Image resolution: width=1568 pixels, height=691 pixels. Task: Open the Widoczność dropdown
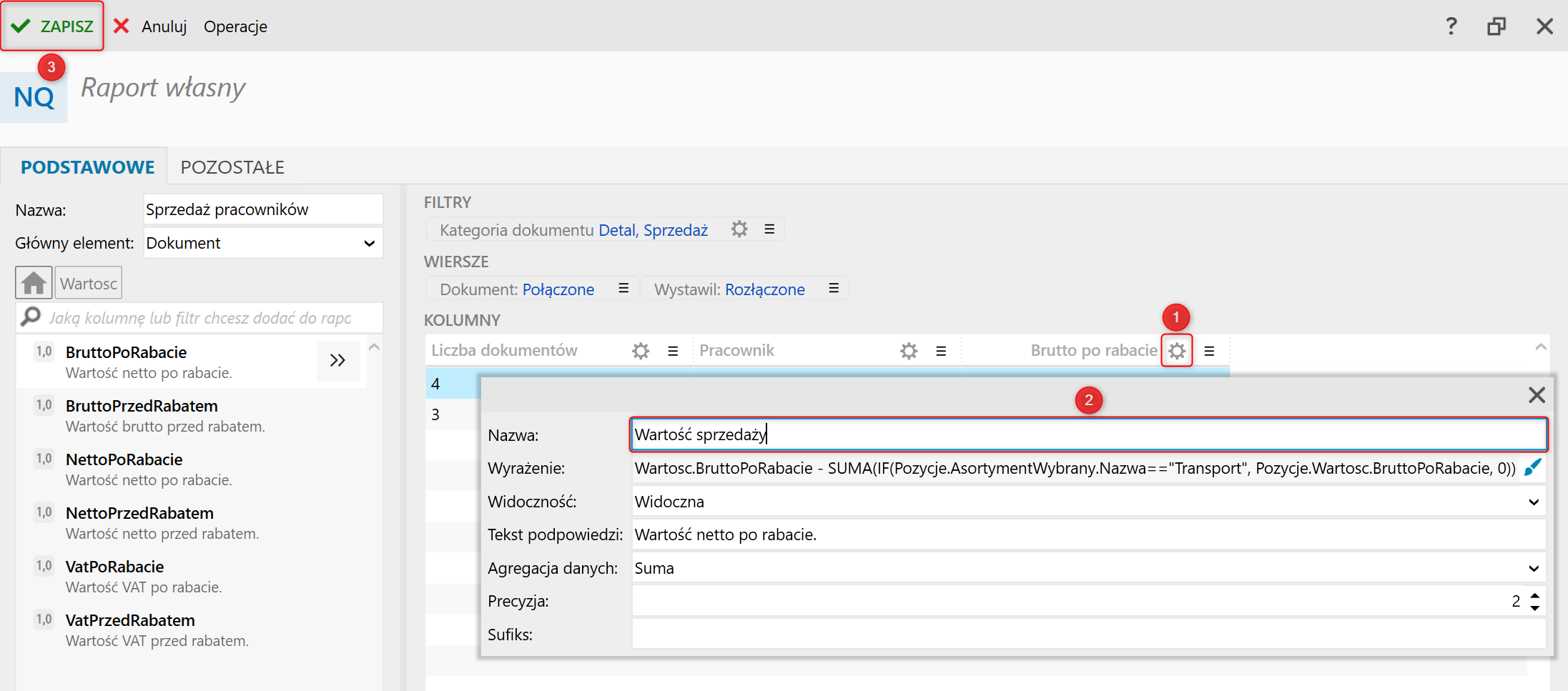coord(1533,502)
